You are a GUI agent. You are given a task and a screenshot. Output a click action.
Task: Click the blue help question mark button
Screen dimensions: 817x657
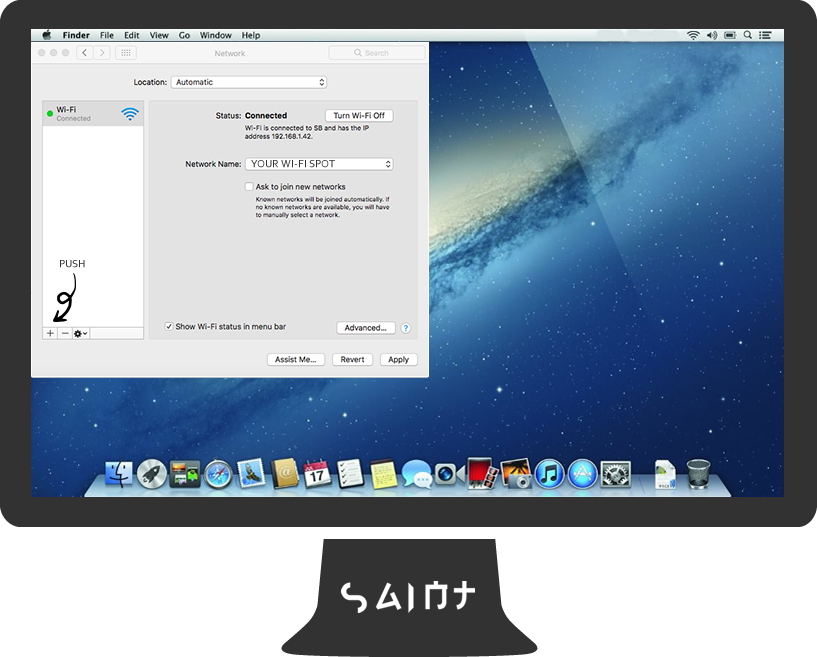[x=406, y=328]
